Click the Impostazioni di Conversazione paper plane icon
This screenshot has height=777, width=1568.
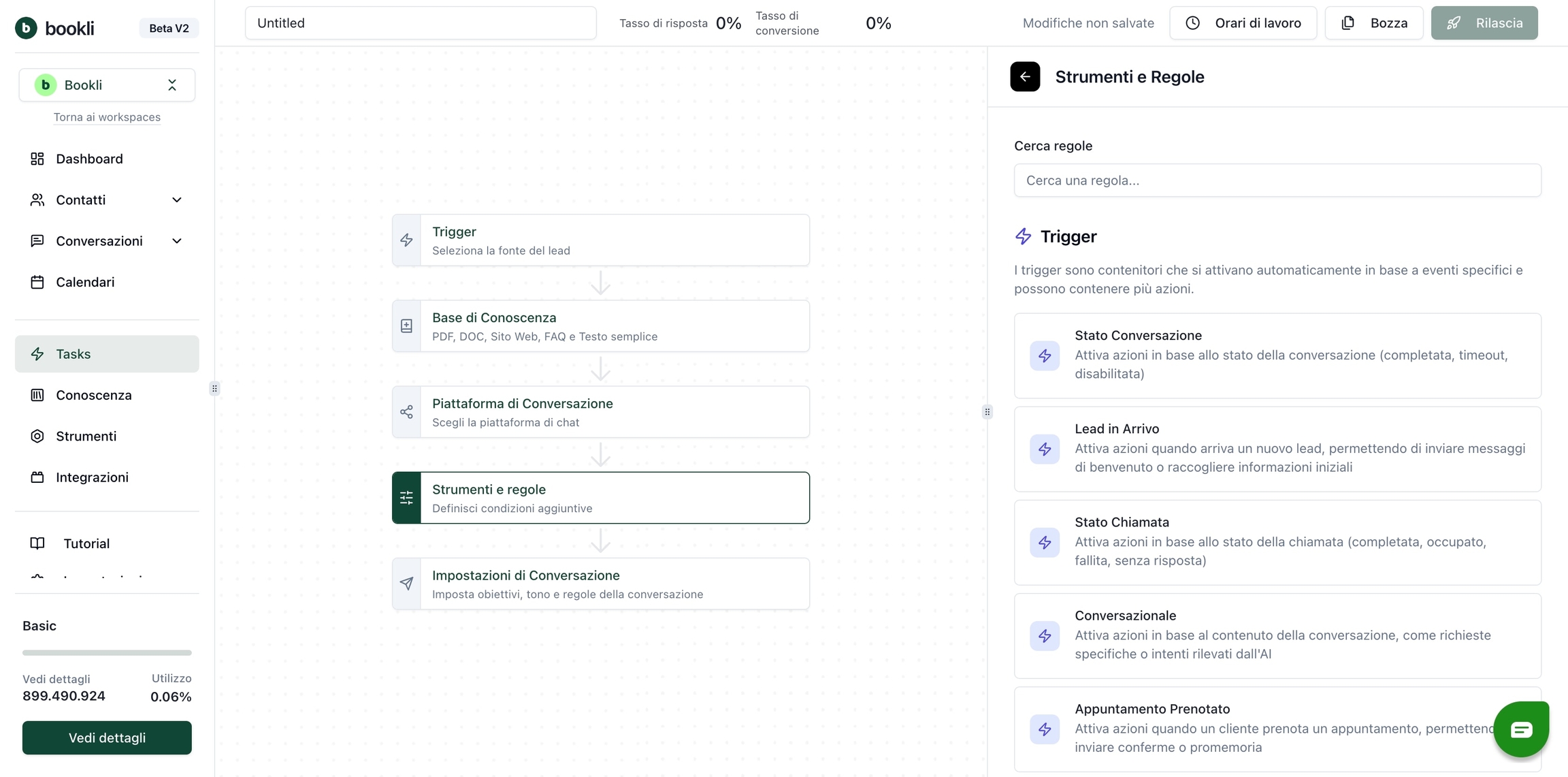(406, 584)
